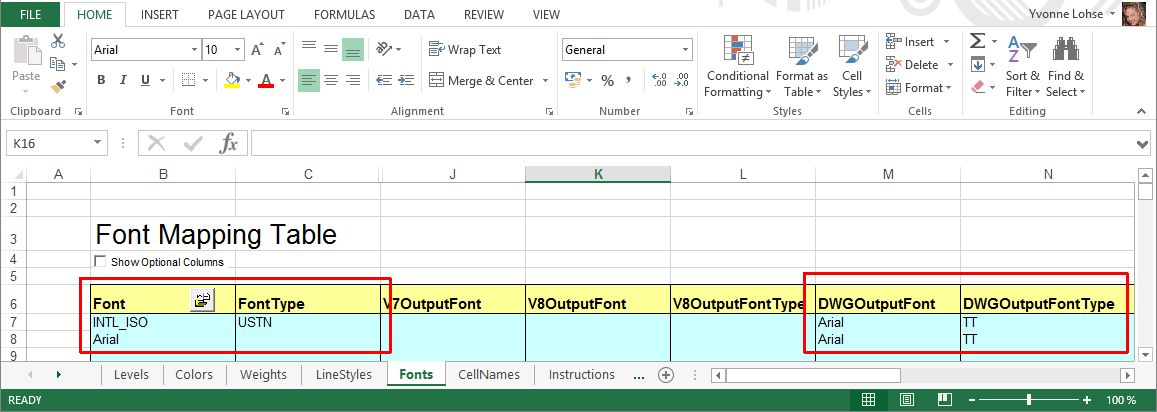Apply borders using the Borders icon
Viewport: 1157px width, 412px height.
(x=188, y=80)
